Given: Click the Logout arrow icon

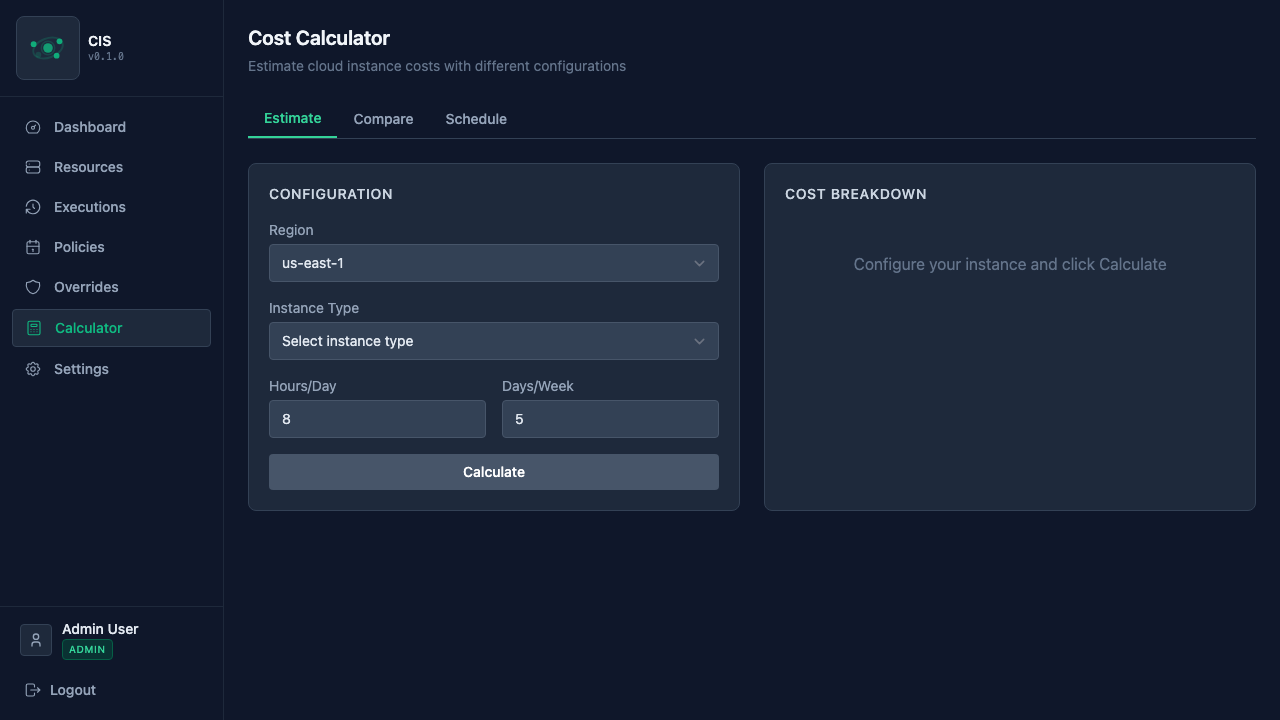Looking at the screenshot, I should coord(33,690).
